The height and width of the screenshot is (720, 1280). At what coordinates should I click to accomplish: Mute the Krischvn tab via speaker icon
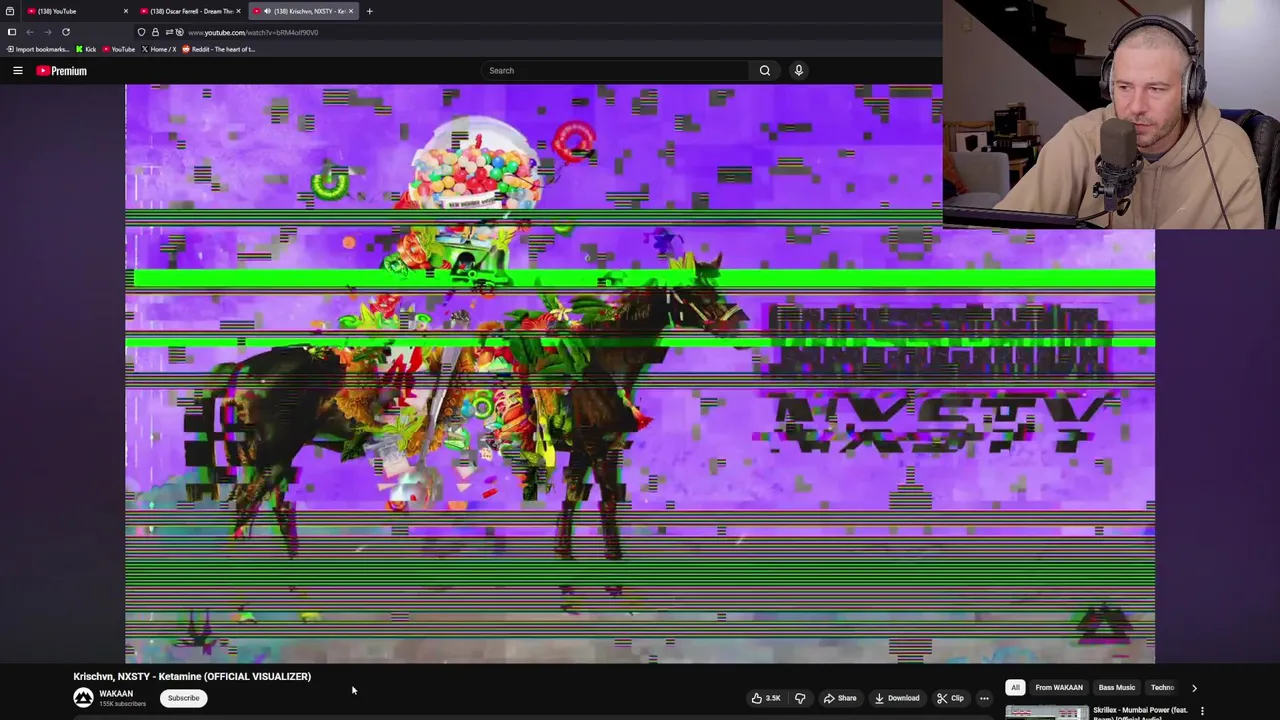tap(267, 11)
